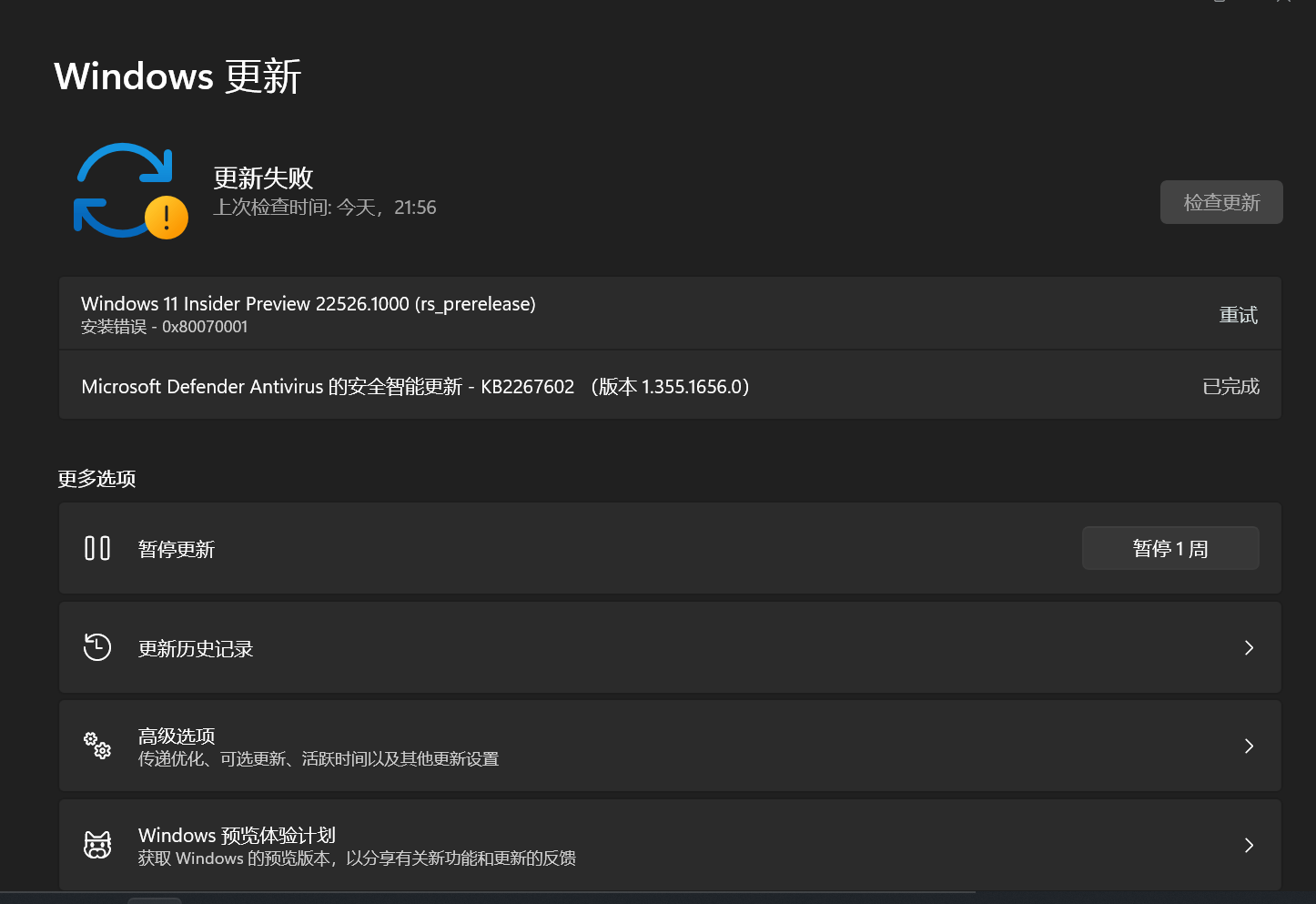Click the Windows 更新 page title
Viewport: 1316px width, 904px height.
click(x=177, y=76)
